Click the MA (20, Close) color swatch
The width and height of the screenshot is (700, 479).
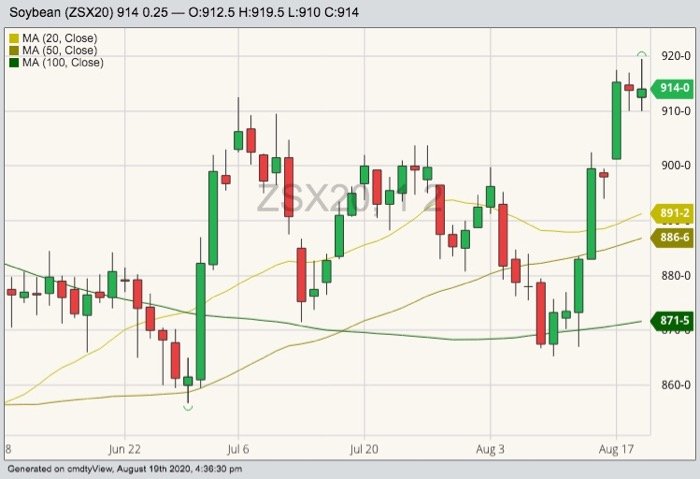pyautogui.click(x=14, y=39)
